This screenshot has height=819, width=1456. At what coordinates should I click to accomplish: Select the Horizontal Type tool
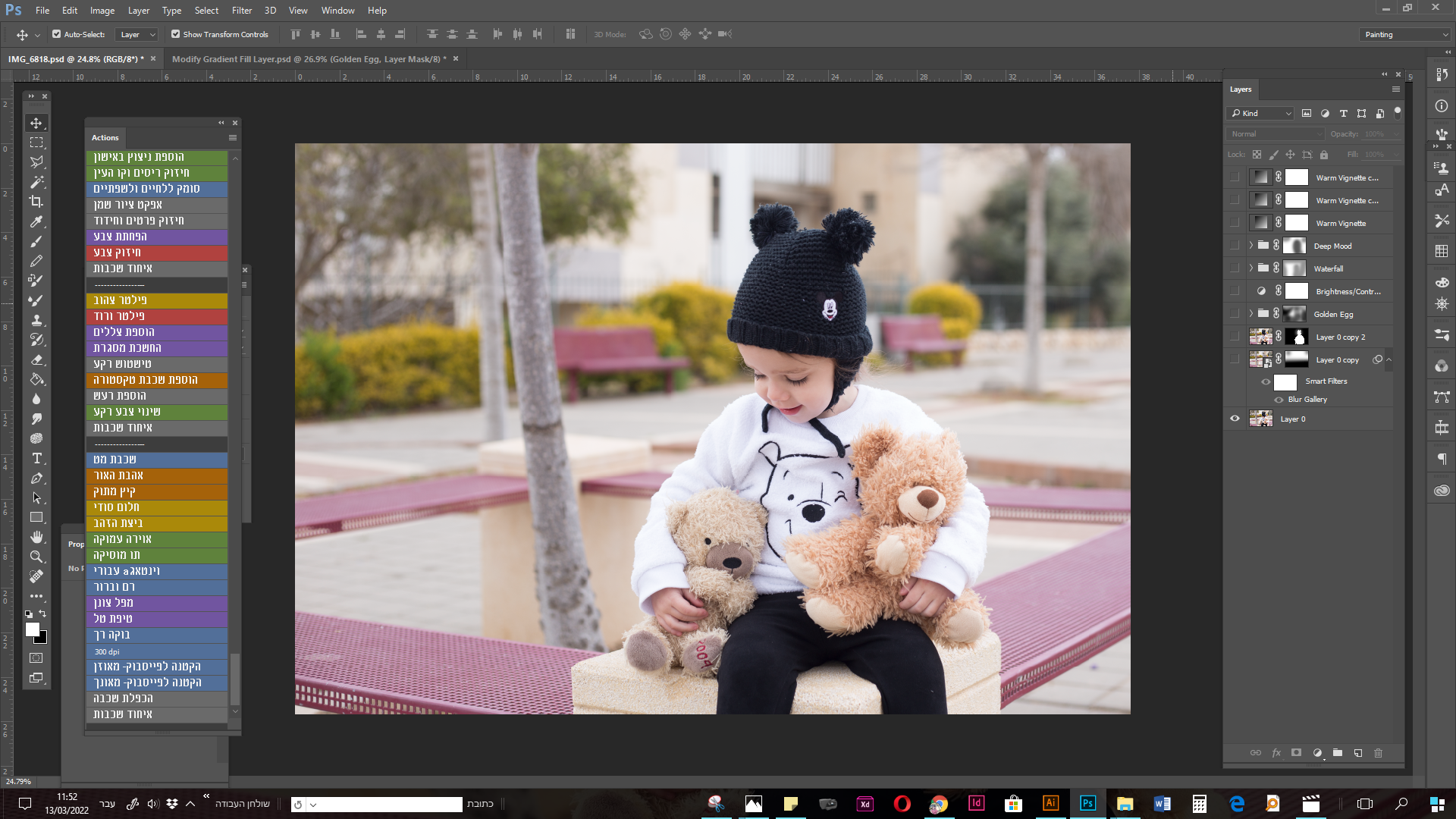(36, 458)
